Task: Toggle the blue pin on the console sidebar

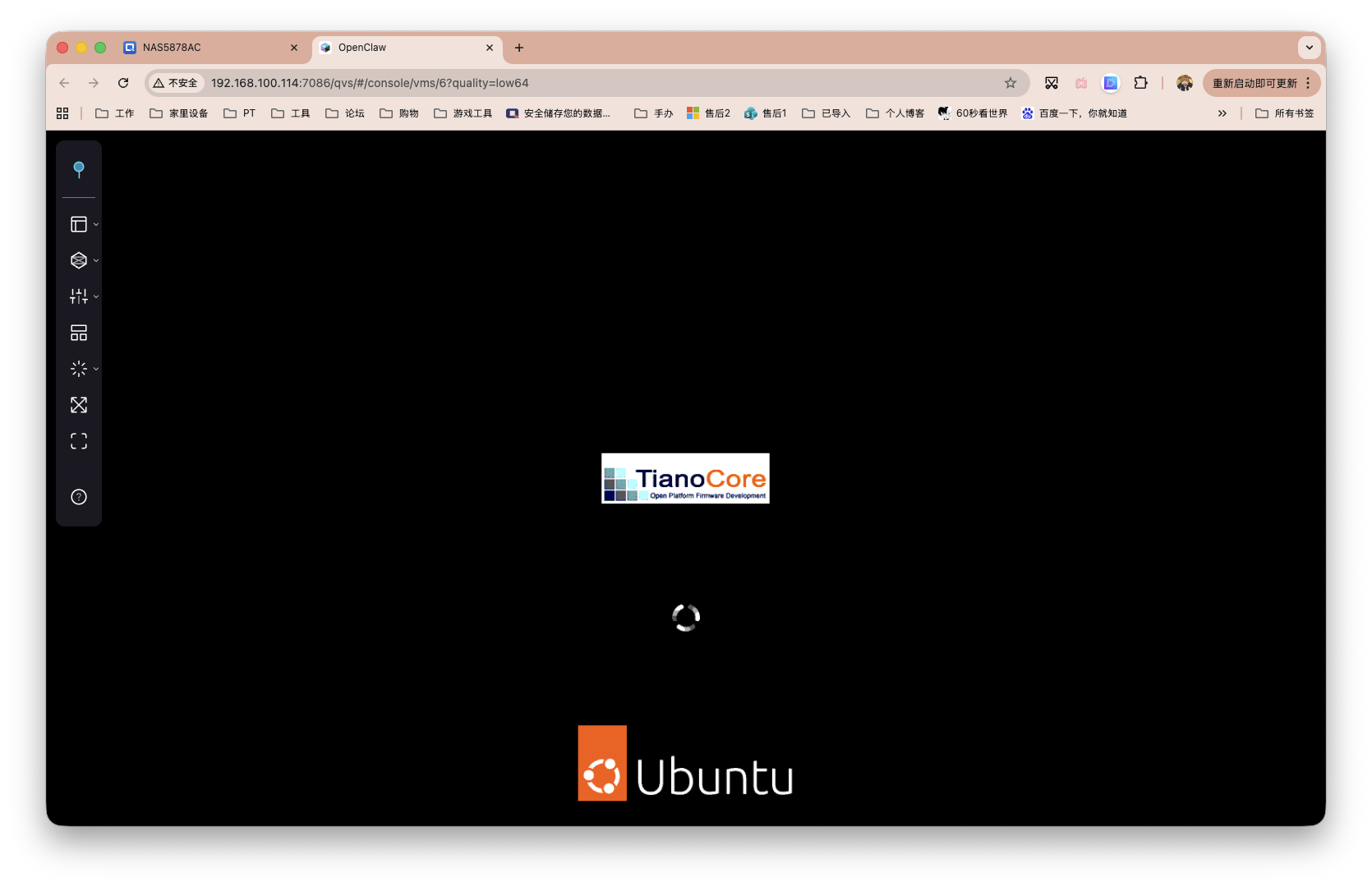Action: coord(79,169)
